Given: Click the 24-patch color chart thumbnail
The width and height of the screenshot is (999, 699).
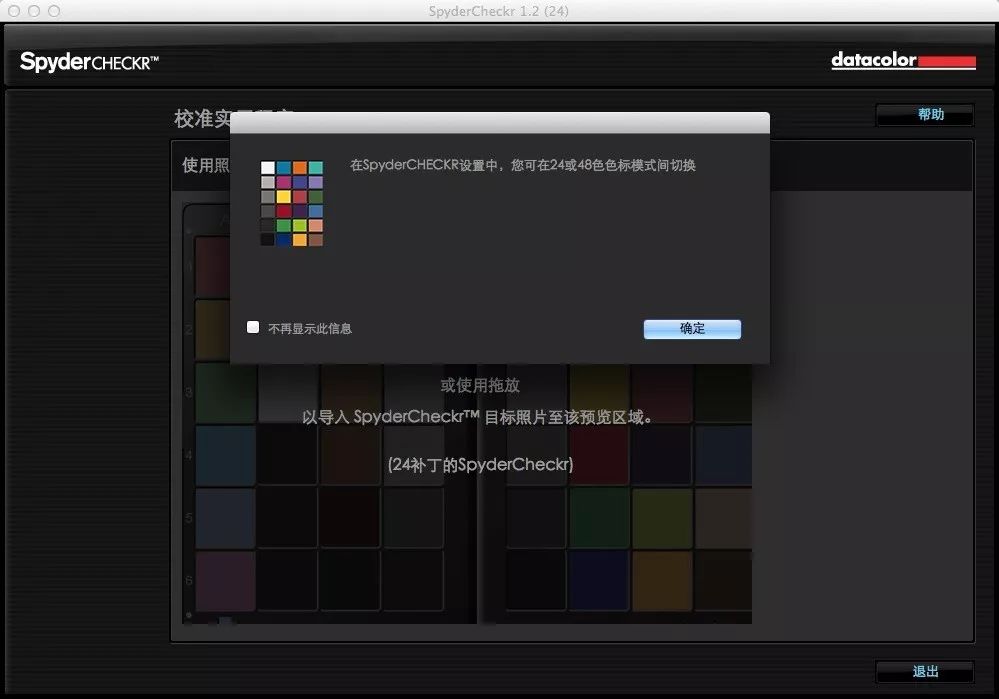Looking at the screenshot, I should click(292, 203).
